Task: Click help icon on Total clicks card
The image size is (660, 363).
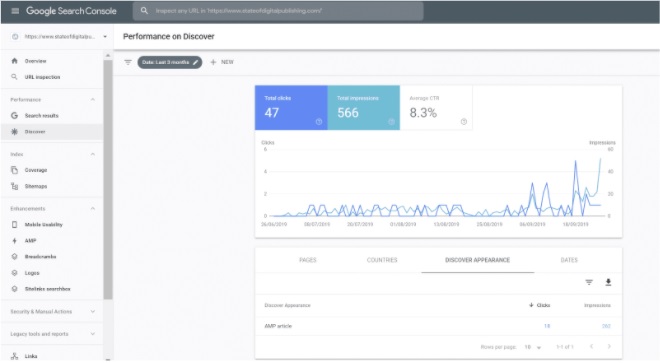Action: tap(319, 122)
